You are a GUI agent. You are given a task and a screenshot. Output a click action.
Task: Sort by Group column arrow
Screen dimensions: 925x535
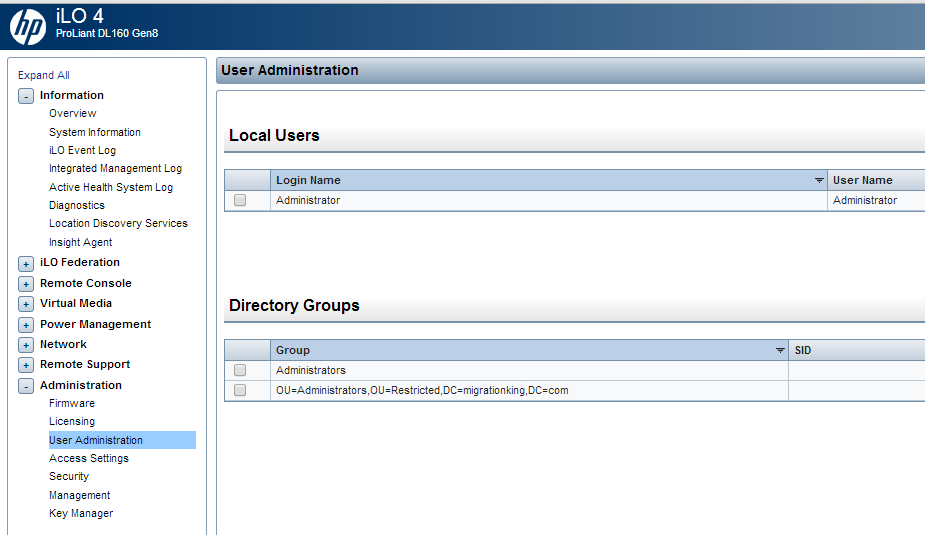click(x=780, y=350)
